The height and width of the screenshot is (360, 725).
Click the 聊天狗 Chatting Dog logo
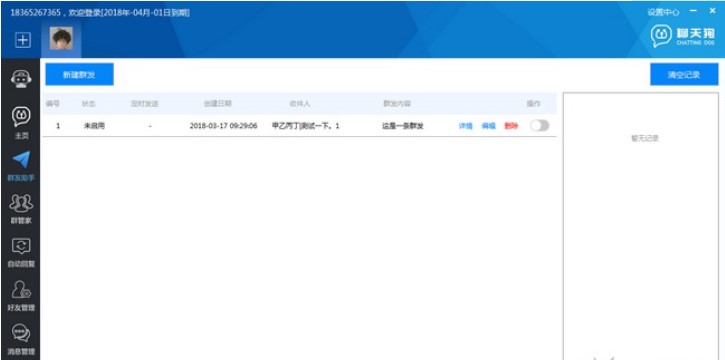(683, 36)
